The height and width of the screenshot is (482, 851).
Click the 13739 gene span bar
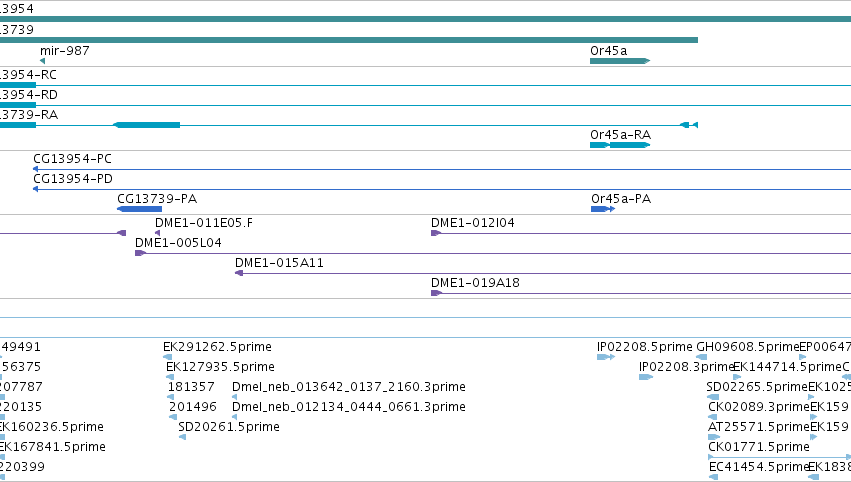click(x=349, y=40)
